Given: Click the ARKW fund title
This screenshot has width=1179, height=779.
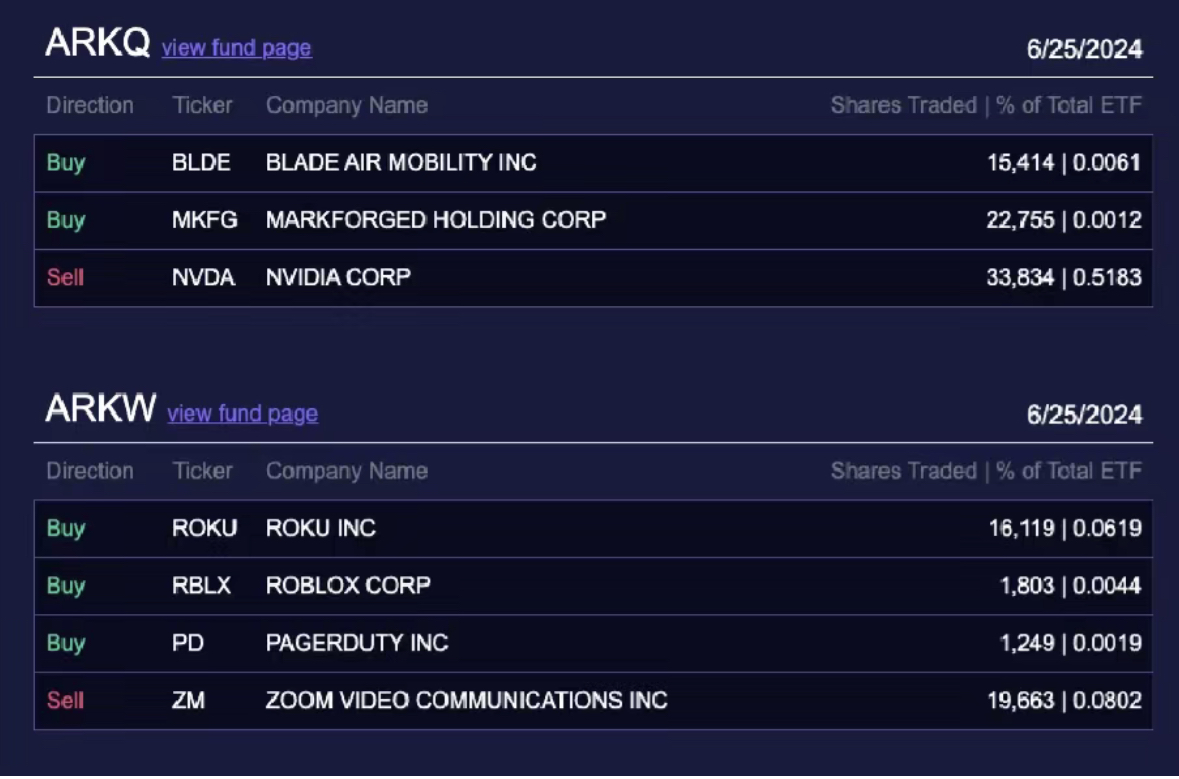Looking at the screenshot, I should pyautogui.click(x=101, y=408).
